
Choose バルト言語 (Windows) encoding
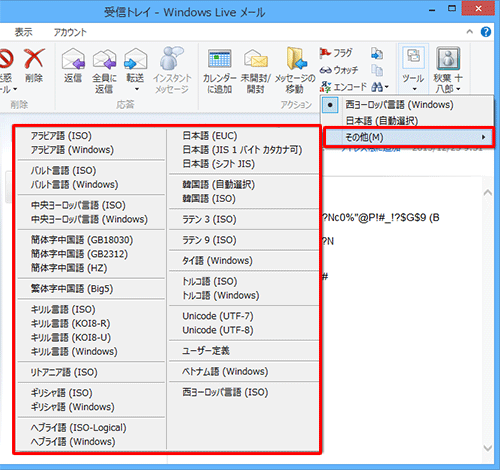tap(74, 184)
